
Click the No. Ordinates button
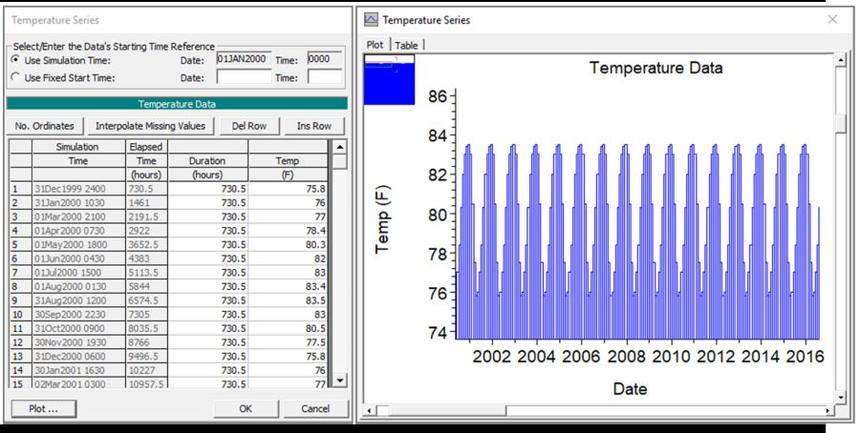tap(44, 126)
